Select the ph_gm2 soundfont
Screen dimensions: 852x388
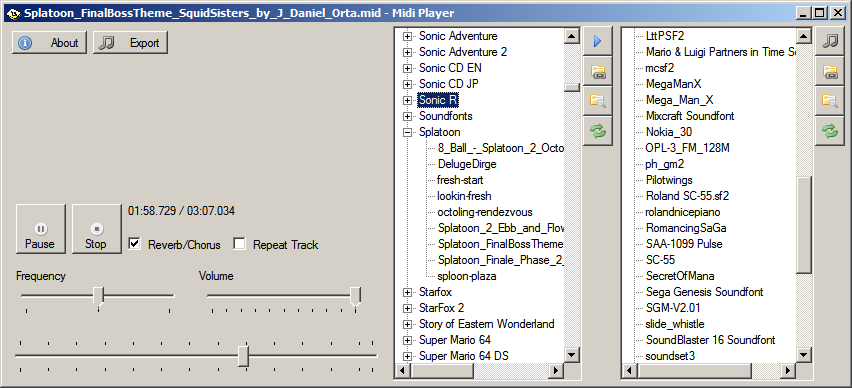tap(665, 164)
